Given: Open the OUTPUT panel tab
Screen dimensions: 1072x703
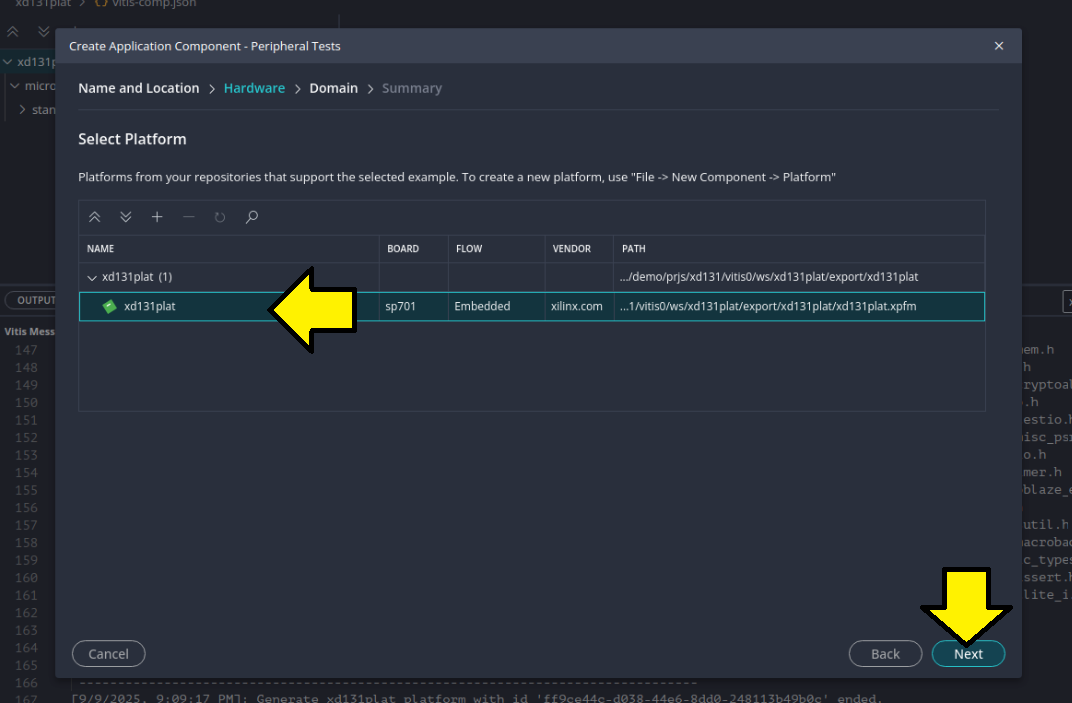Looking at the screenshot, I should [34, 300].
